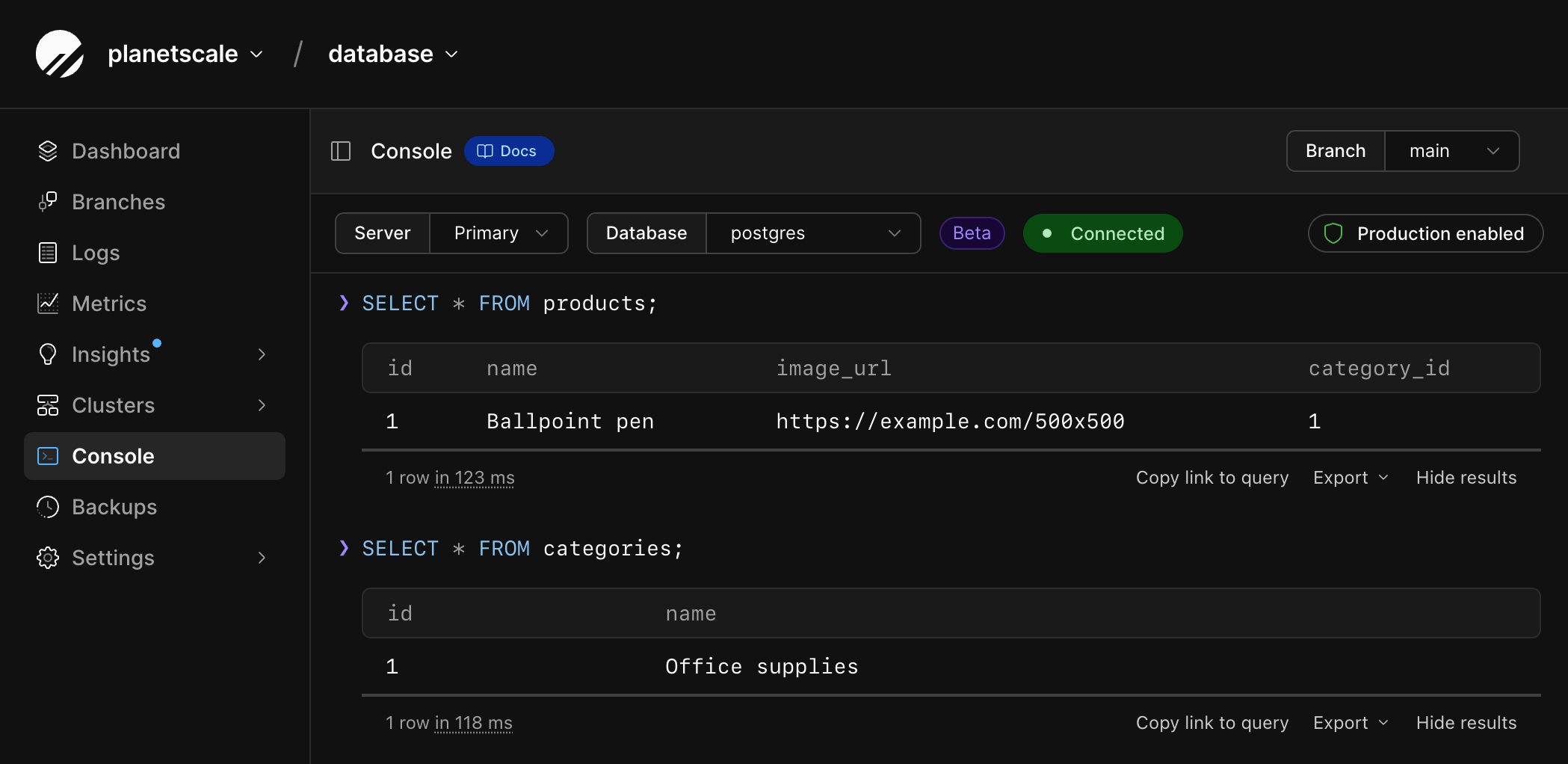Click the name header in categories table

click(691, 614)
